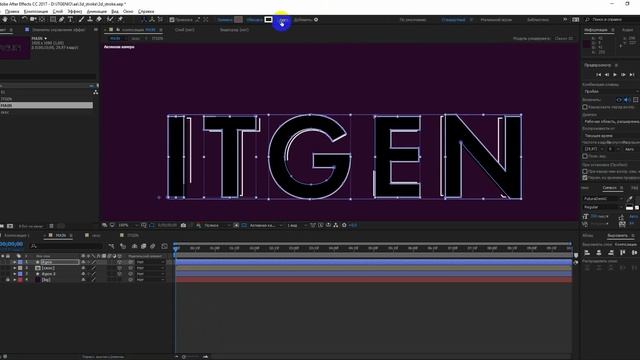Select the Pen tool
Image resolution: width=640 pixels, height=360 pixels.
pos(62,20)
